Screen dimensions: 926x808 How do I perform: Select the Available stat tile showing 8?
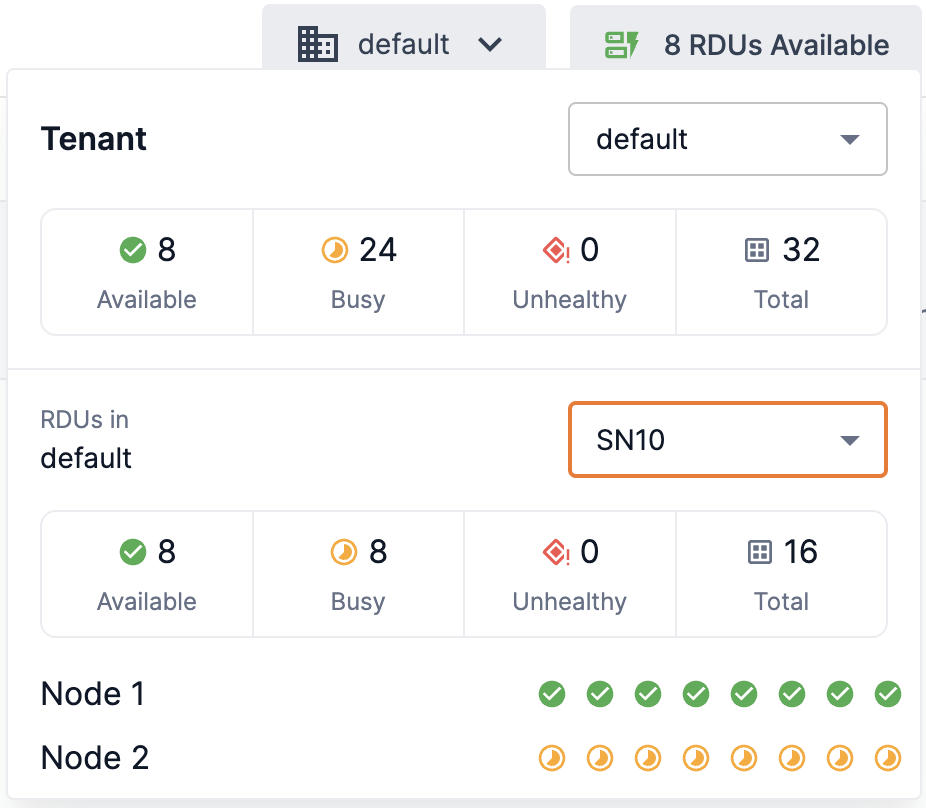146,272
